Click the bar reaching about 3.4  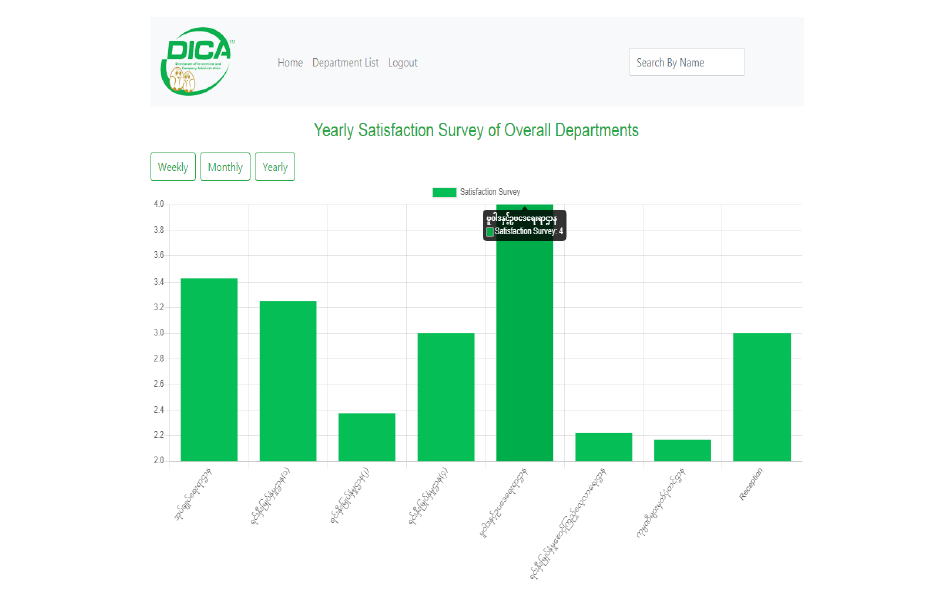209,370
